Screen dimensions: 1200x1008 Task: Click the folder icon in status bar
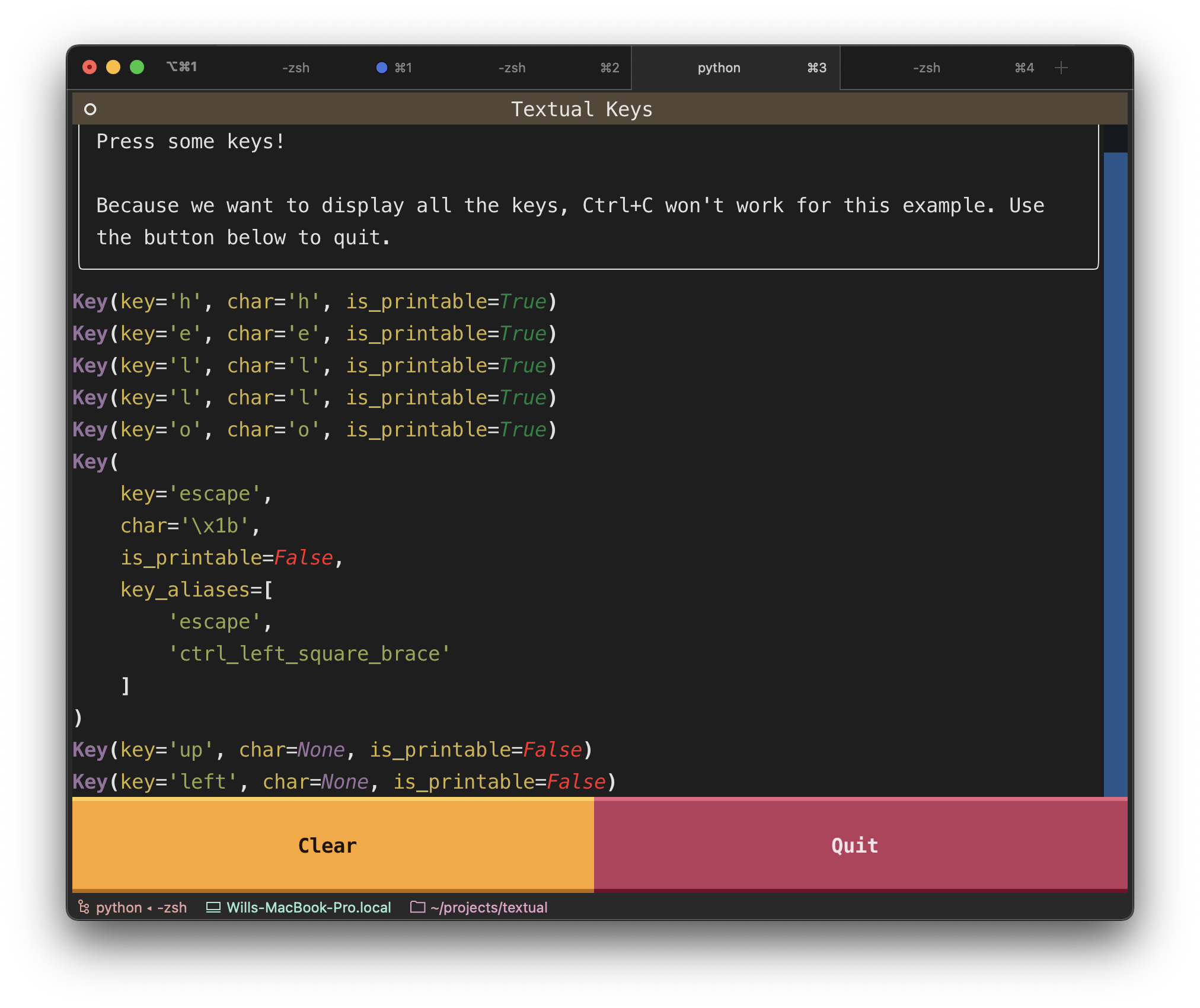417,907
